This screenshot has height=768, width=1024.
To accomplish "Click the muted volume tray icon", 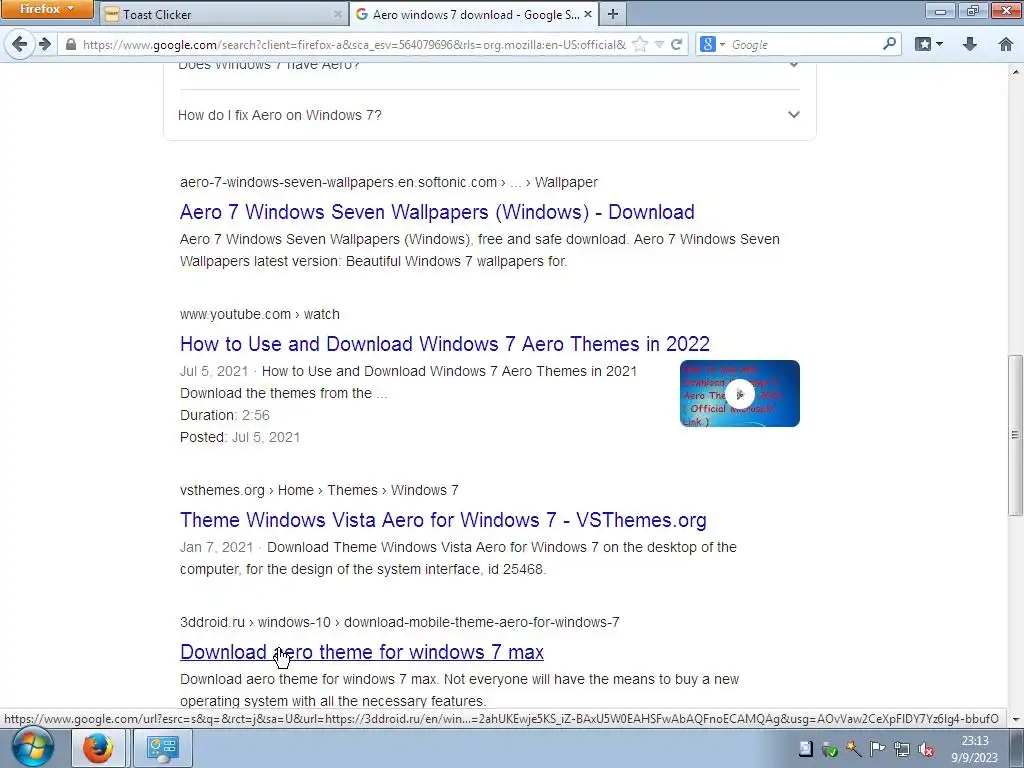I will (x=925, y=749).
